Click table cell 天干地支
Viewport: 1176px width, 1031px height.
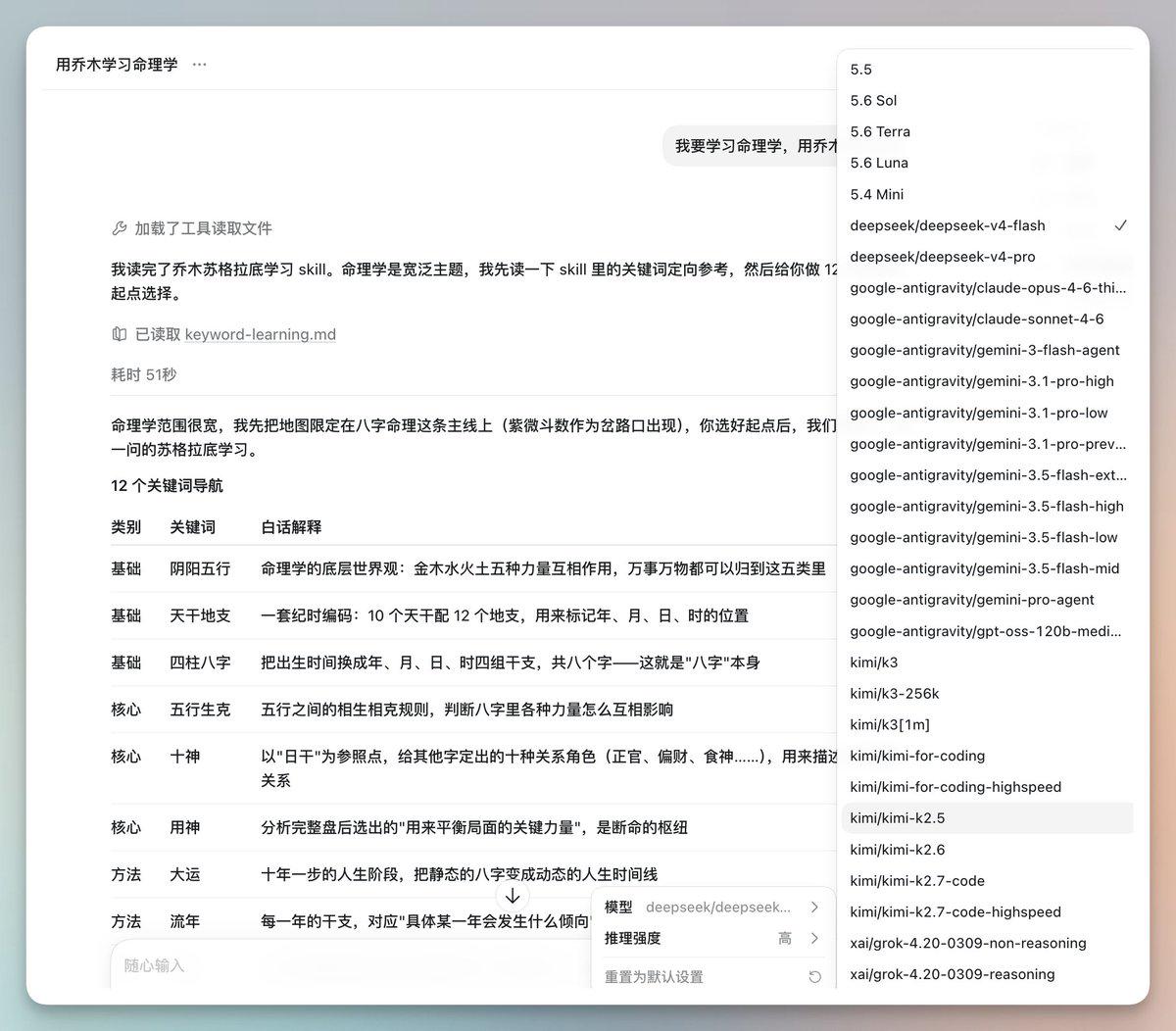(200, 615)
